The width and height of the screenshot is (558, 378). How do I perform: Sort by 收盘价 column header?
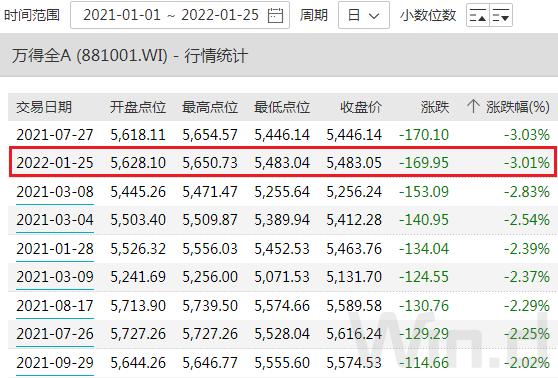361,107
